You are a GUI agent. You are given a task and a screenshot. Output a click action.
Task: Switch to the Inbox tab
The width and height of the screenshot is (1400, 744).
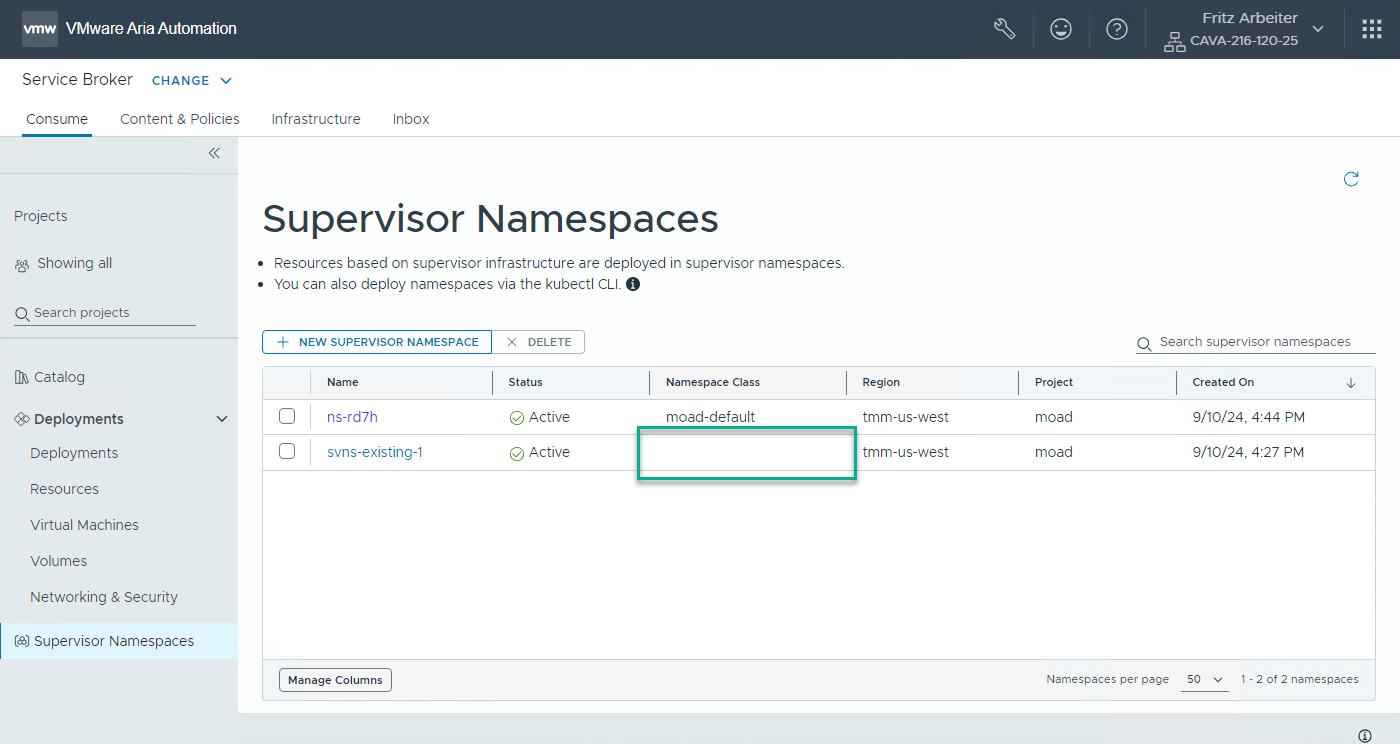click(x=411, y=119)
